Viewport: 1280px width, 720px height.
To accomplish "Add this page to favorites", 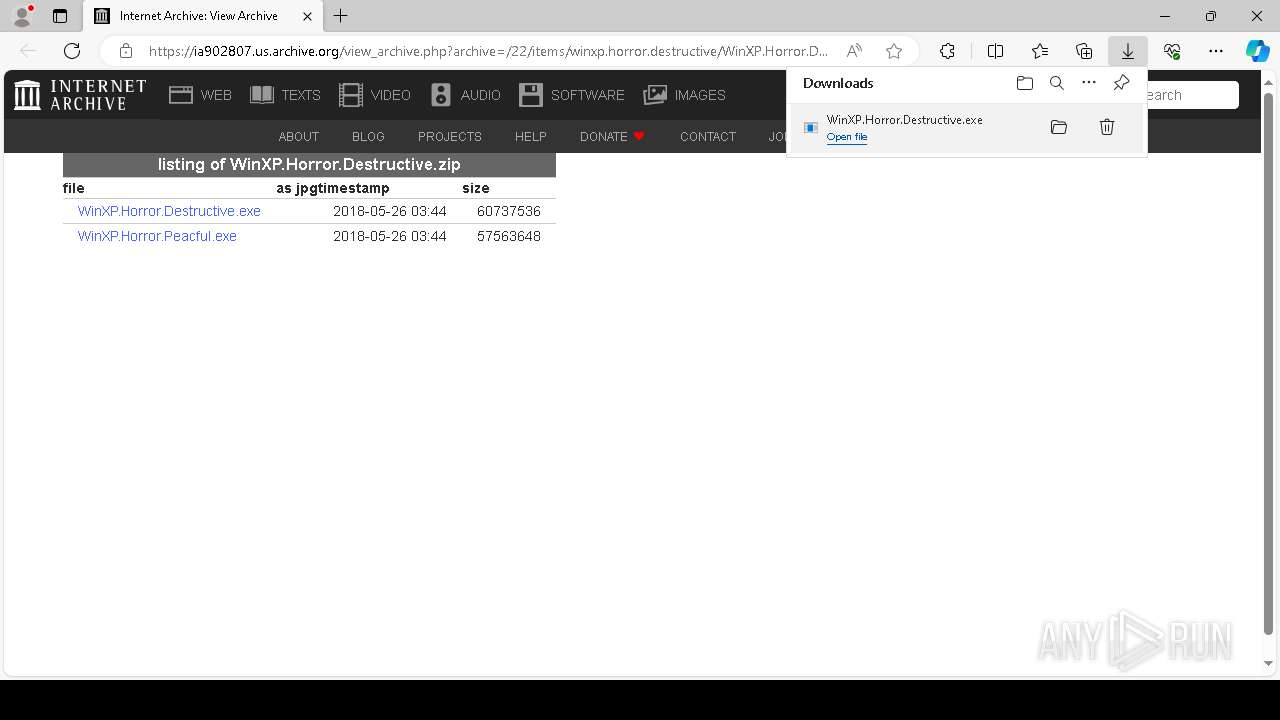I will 894,51.
